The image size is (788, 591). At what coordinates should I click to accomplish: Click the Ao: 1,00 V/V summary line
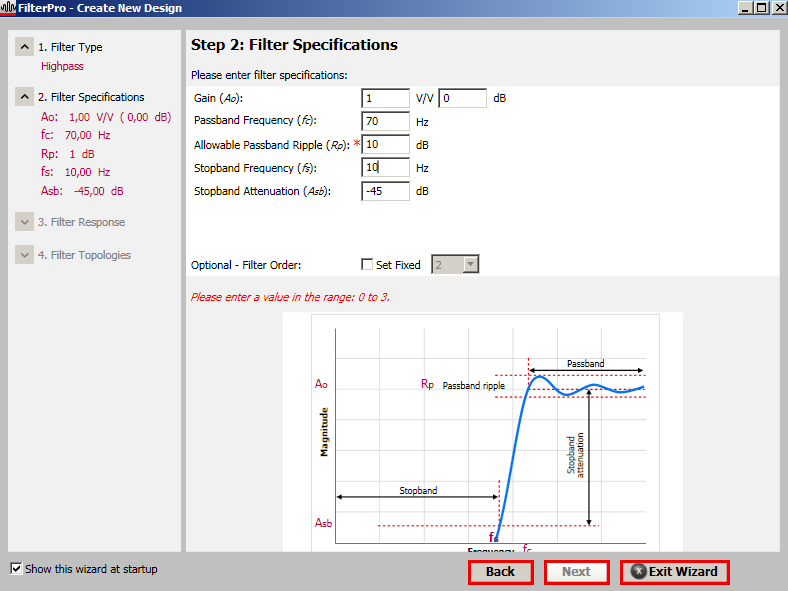[106, 117]
